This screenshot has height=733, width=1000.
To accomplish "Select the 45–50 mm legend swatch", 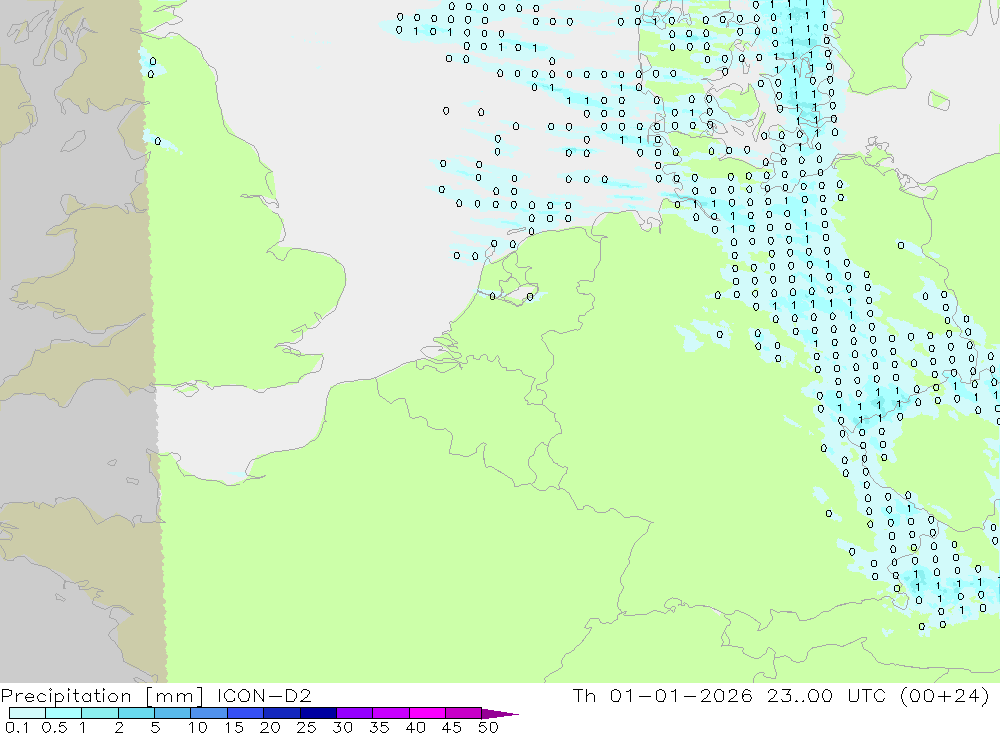I will click(463, 713).
